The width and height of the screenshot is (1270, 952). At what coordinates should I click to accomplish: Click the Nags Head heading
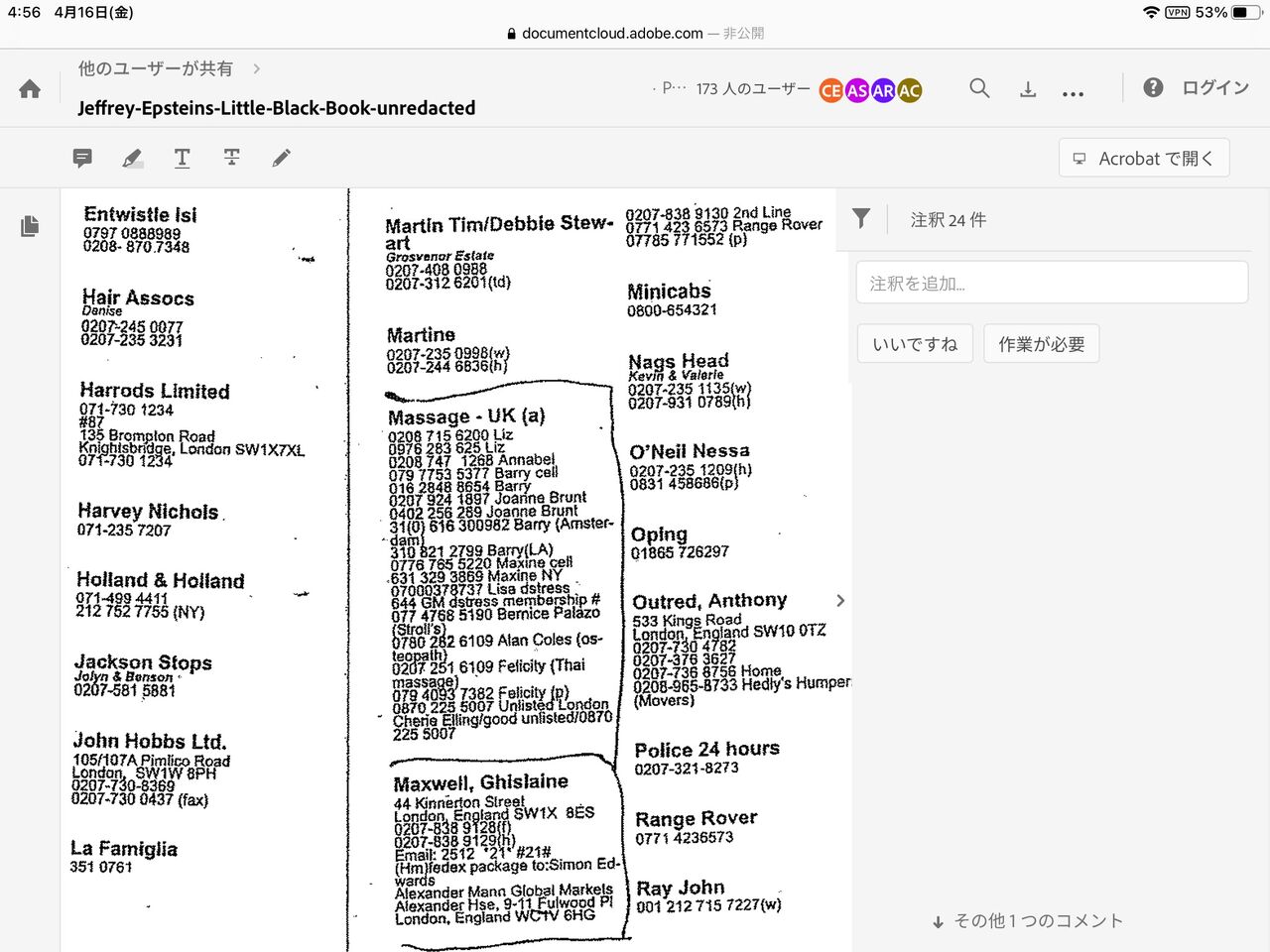[x=679, y=360]
